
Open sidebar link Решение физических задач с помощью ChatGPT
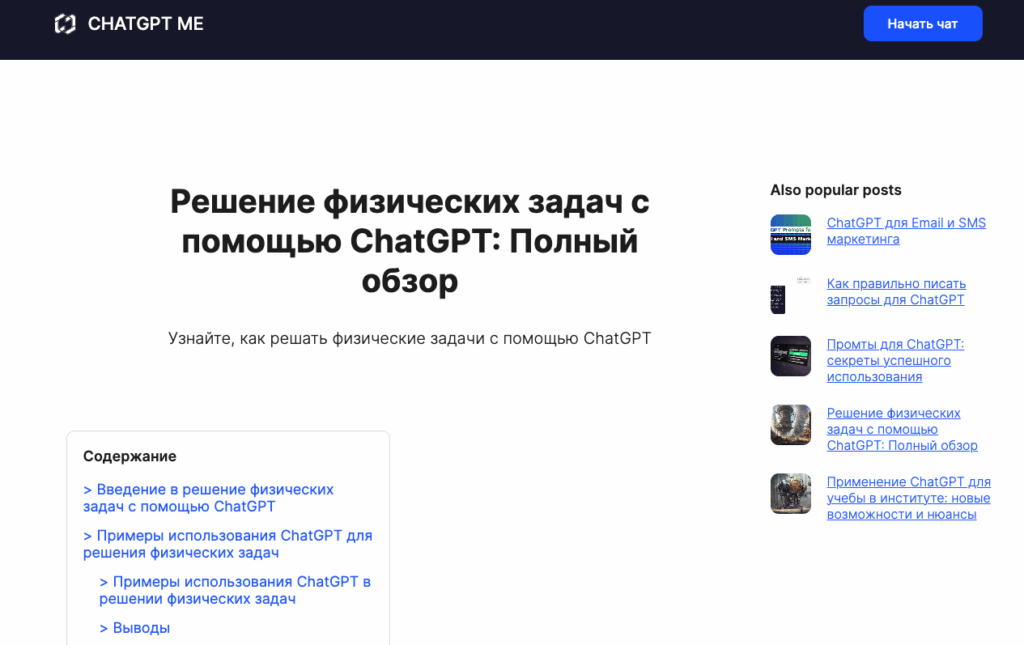click(902, 430)
